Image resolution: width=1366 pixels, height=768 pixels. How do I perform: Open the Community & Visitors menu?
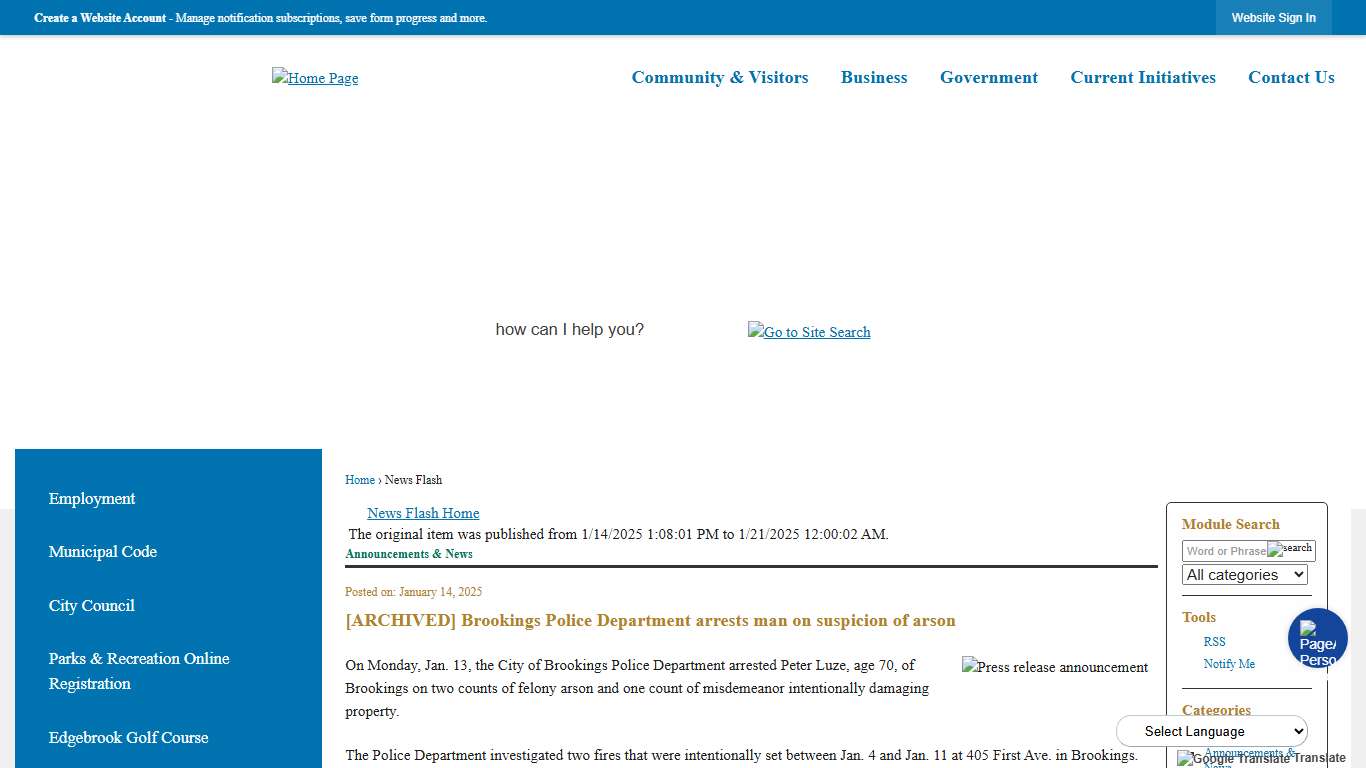point(720,78)
